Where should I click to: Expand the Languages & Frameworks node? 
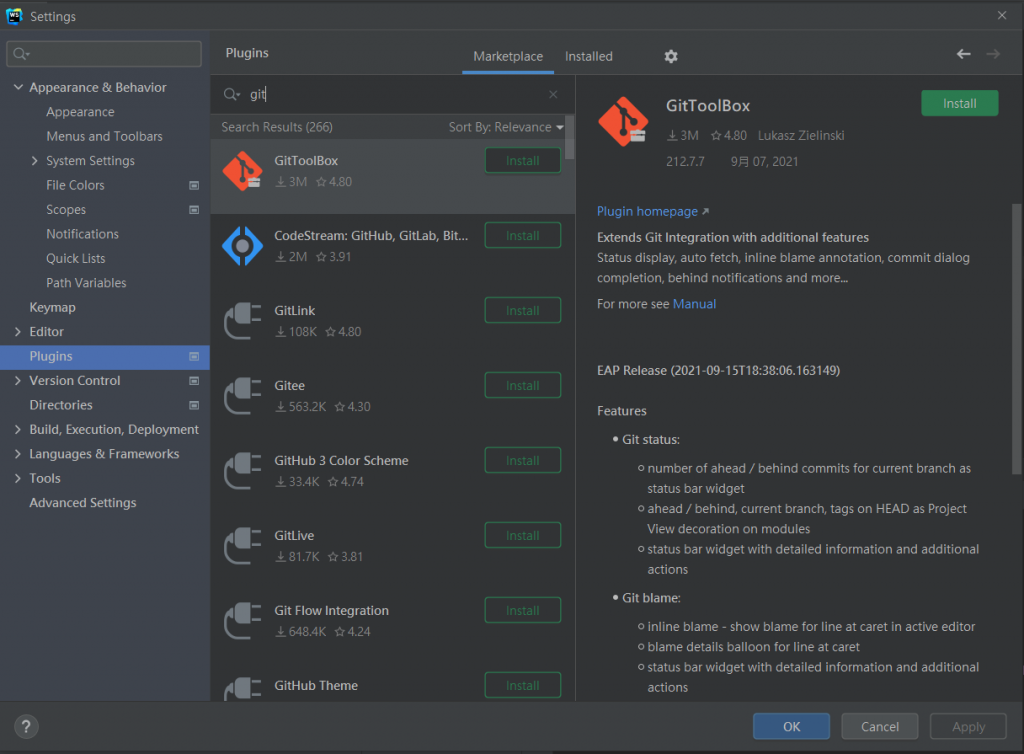[18, 454]
